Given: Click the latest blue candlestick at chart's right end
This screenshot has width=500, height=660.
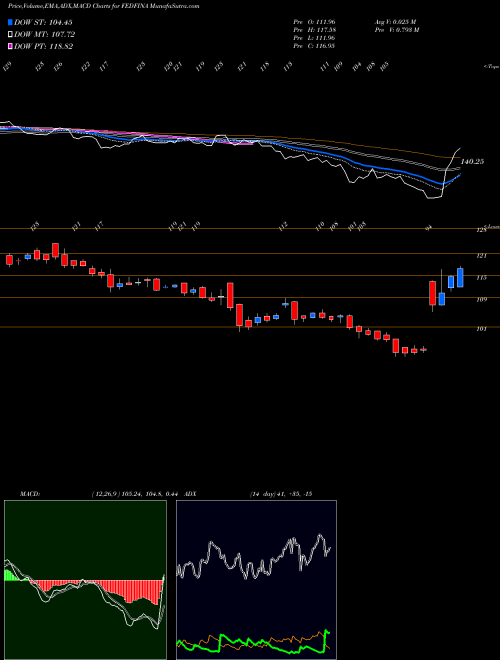Looking at the screenshot, I should click(x=460, y=277).
